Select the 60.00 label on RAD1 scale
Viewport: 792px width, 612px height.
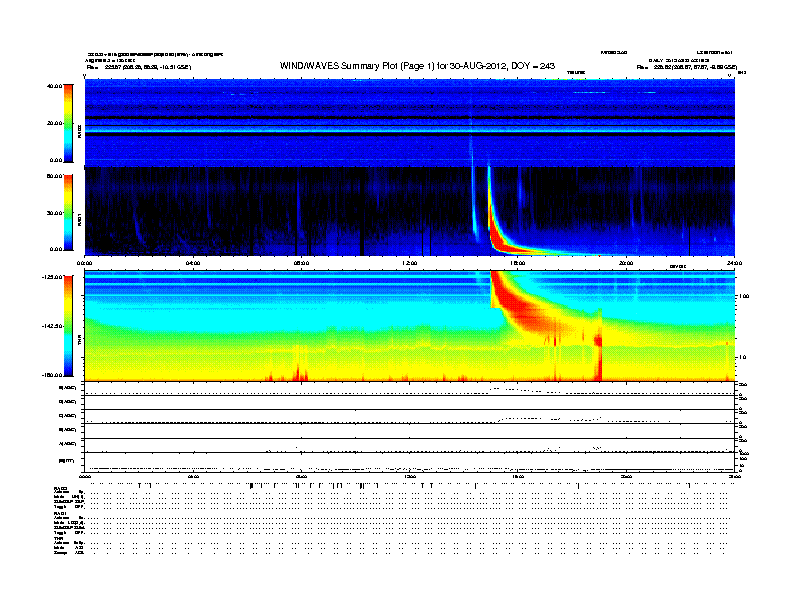click(x=55, y=176)
